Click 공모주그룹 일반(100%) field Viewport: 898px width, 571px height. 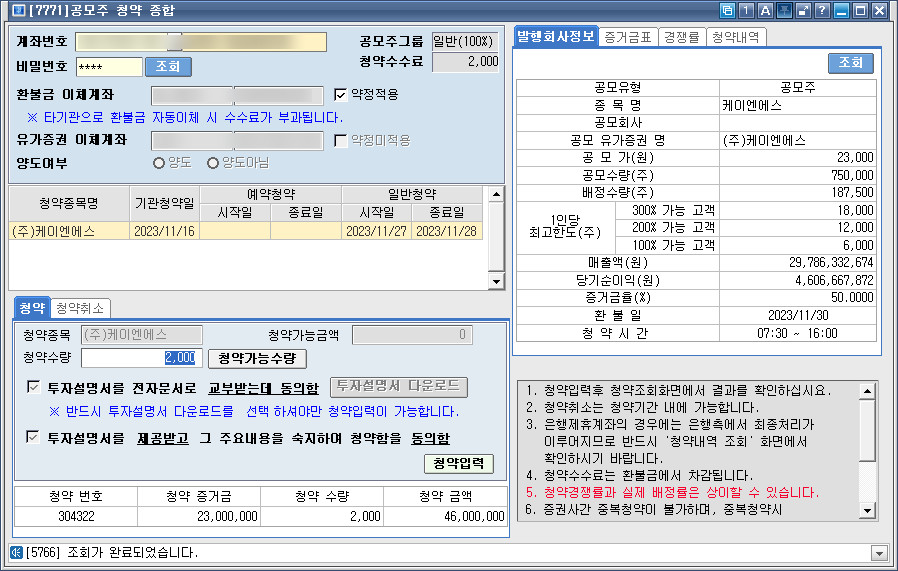(x=466, y=41)
